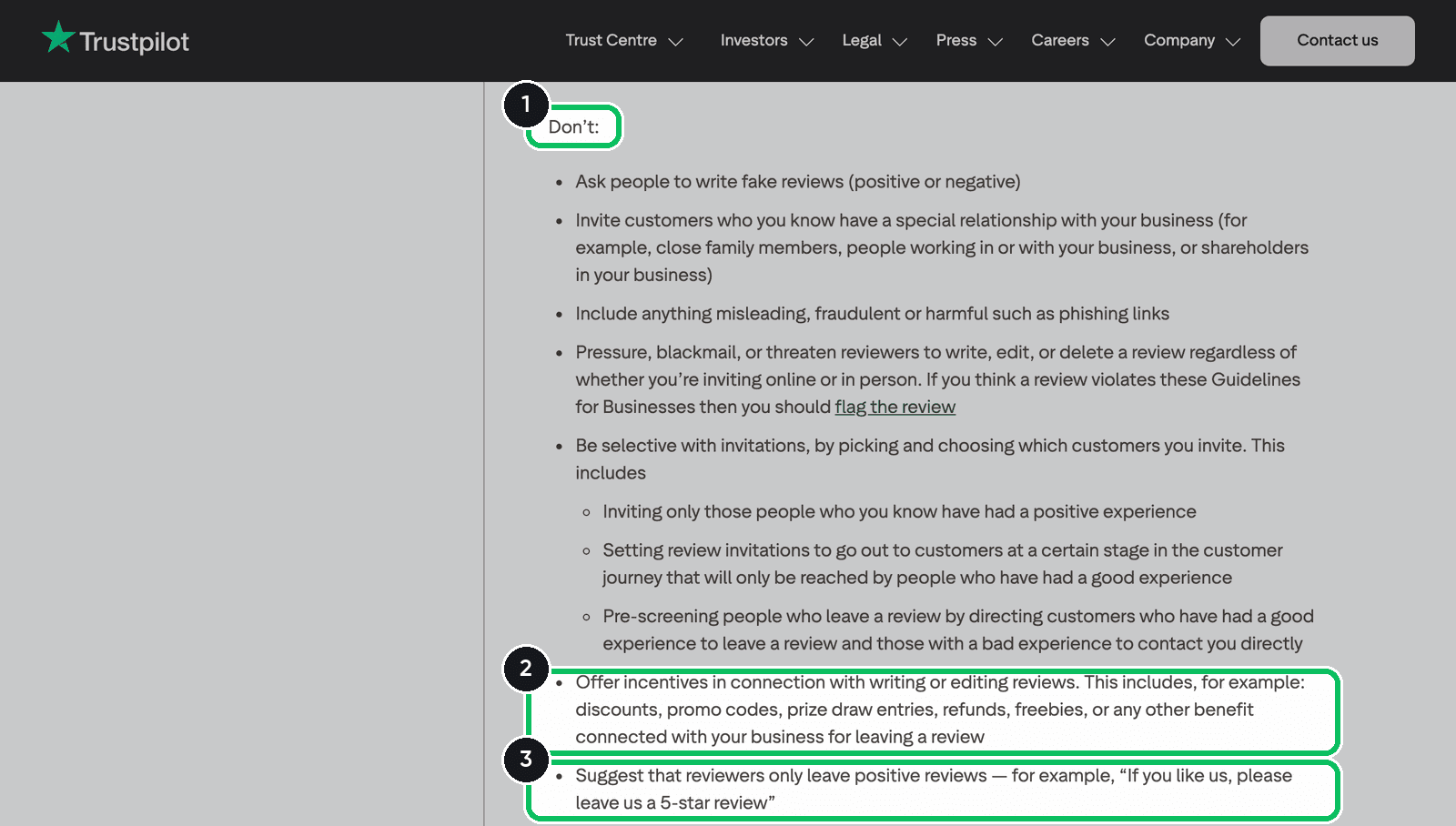Expand the Company chevron arrow
Image resolution: width=1456 pixels, height=826 pixels.
1233,42
